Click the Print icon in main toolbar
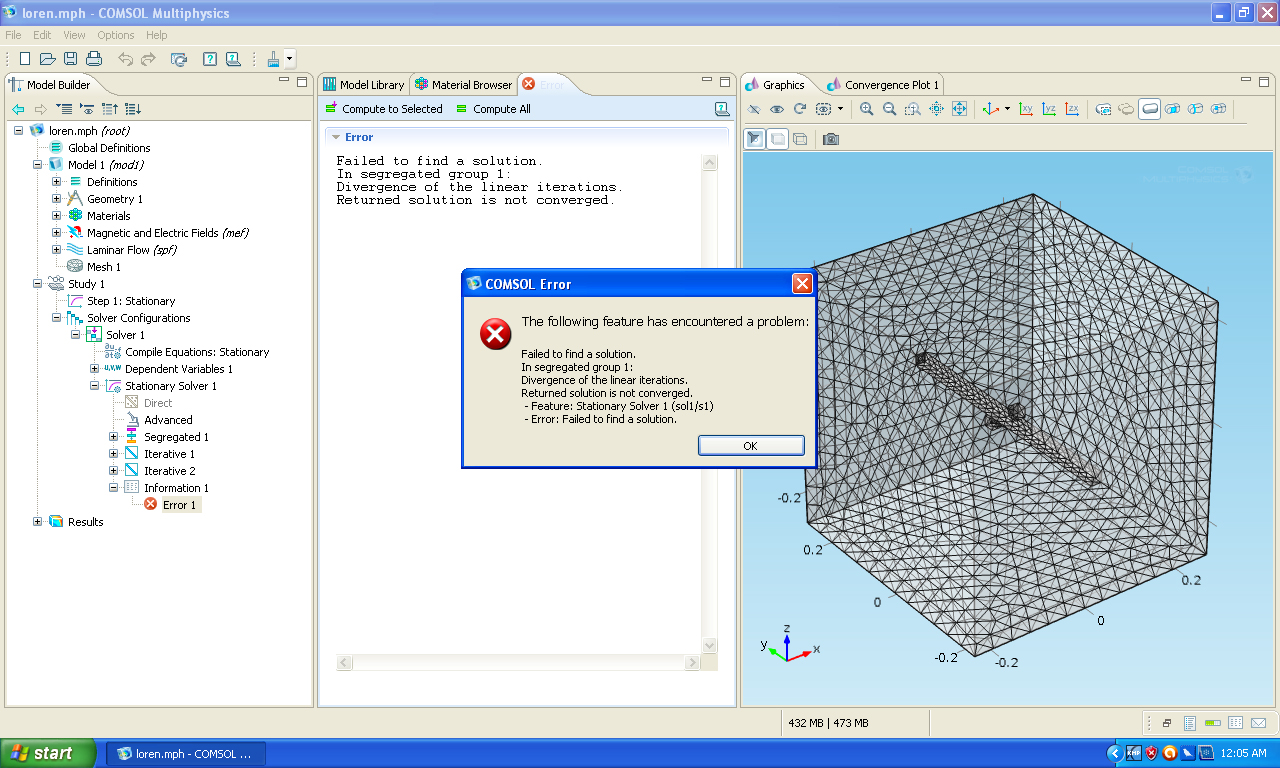The image size is (1280, 768). 94,59
